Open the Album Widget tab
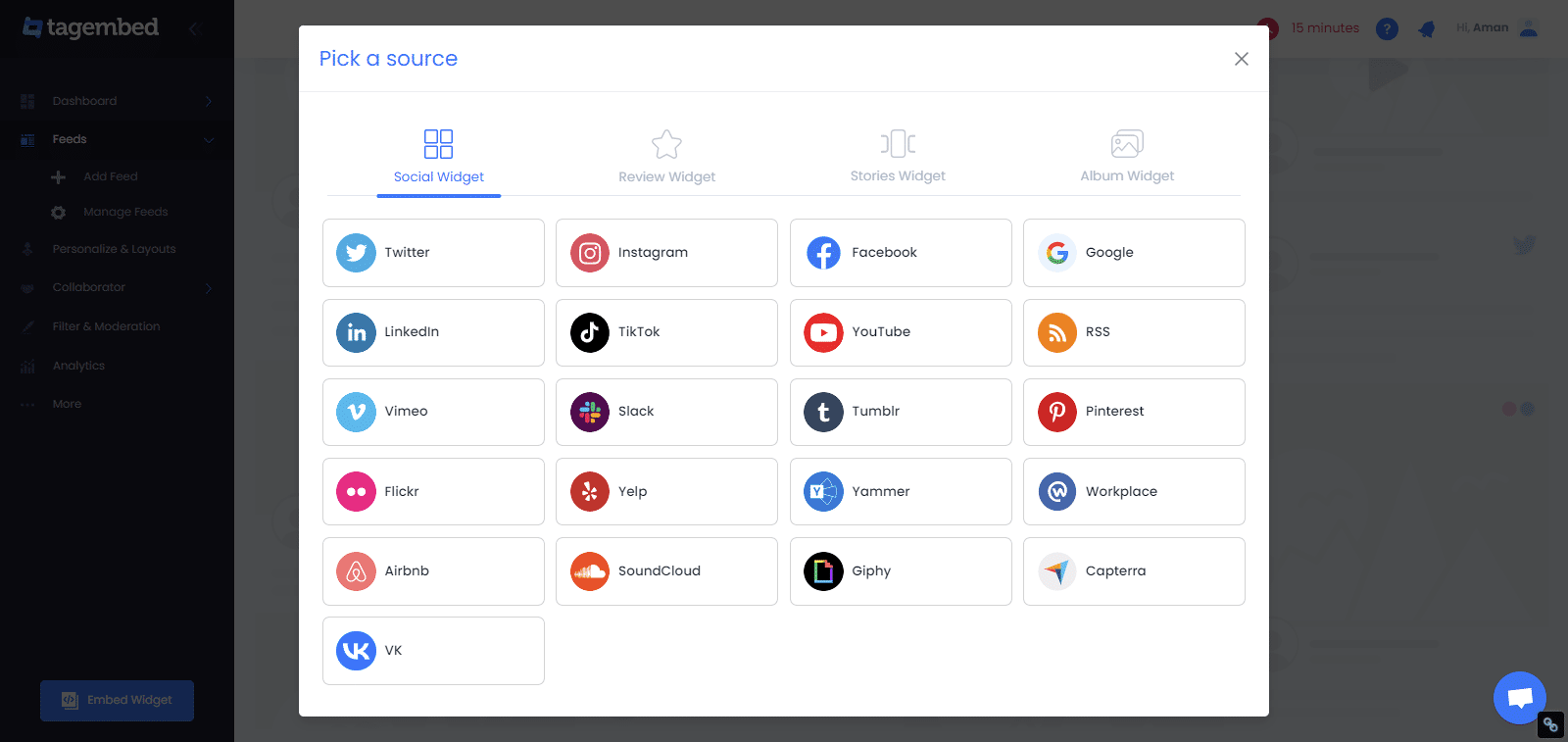Image resolution: width=1568 pixels, height=742 pixels. [1127, 158]
